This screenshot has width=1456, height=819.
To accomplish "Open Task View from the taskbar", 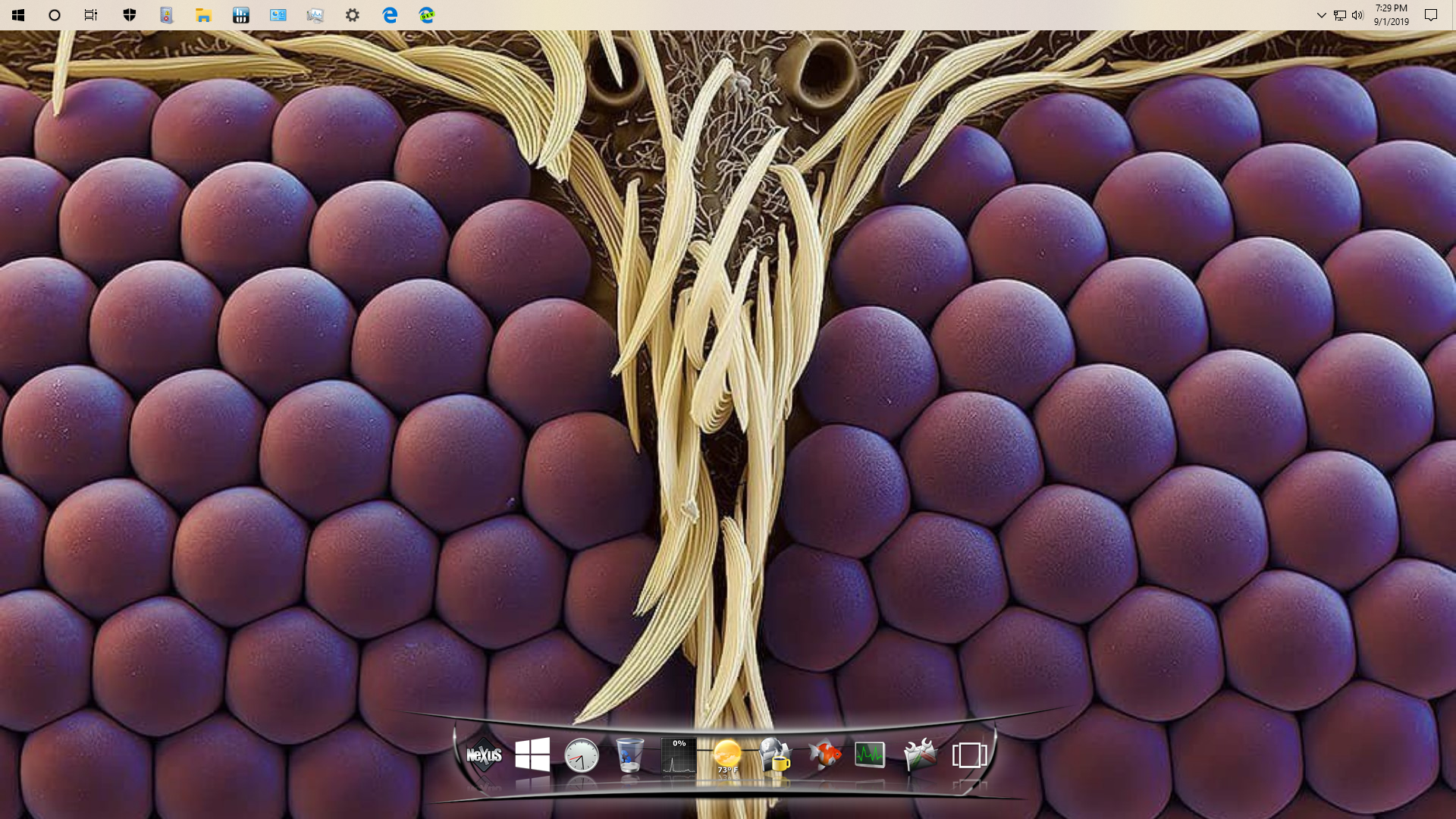I will 91,15.
